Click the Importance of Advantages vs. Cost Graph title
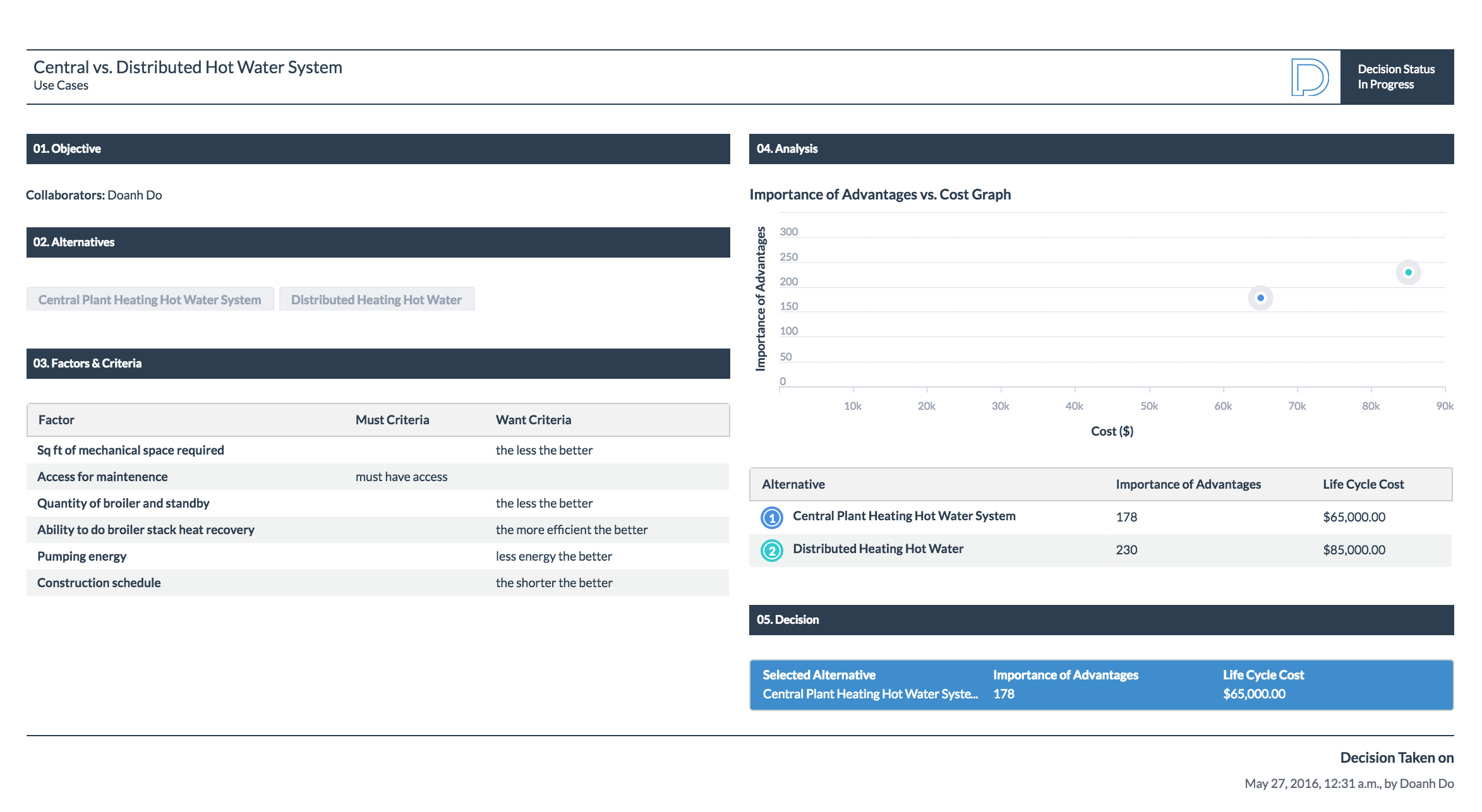The width and height of the screenshot is (1482, 812). click(880, 194)
